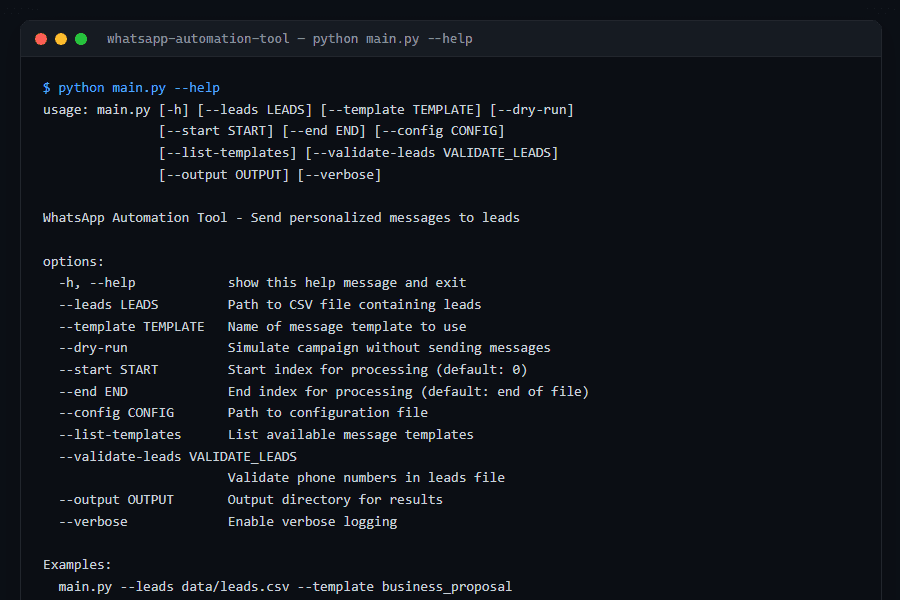This screenshot has width=900, height=600.
Task: Click 'Path to configuration file' description
Action: [328, 413]
